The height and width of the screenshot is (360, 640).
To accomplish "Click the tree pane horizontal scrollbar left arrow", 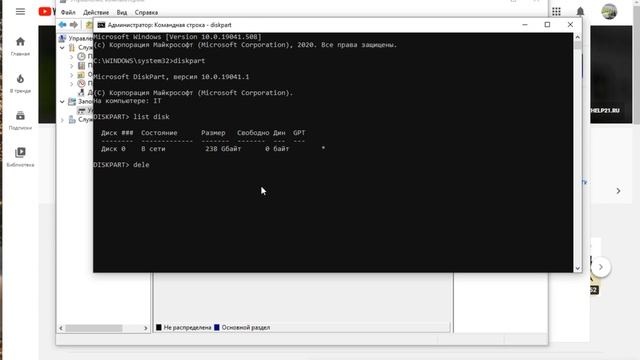I will point(61,328).
